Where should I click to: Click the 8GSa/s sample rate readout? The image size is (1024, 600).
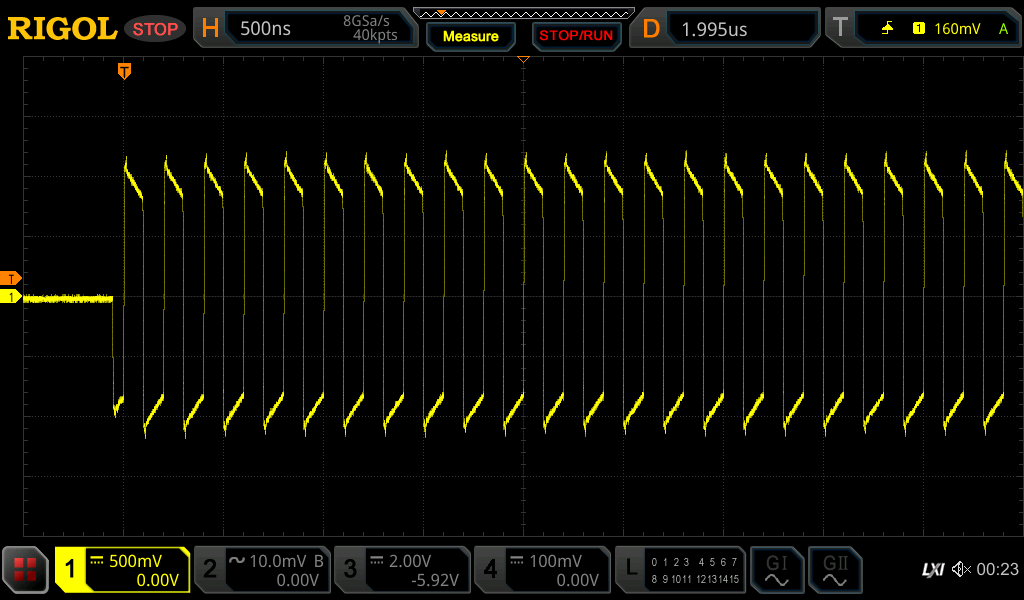[x=366, y=21]
